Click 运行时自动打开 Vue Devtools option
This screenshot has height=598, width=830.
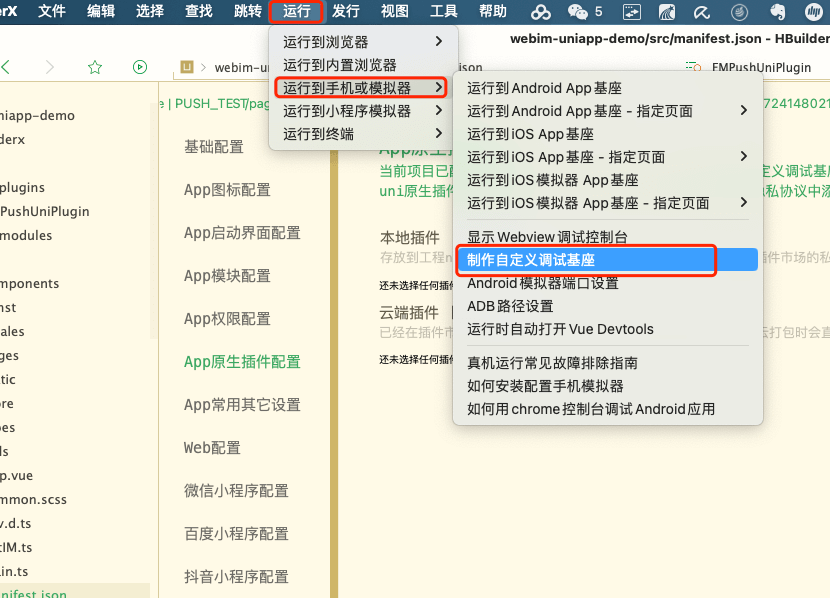coord(560,329)
